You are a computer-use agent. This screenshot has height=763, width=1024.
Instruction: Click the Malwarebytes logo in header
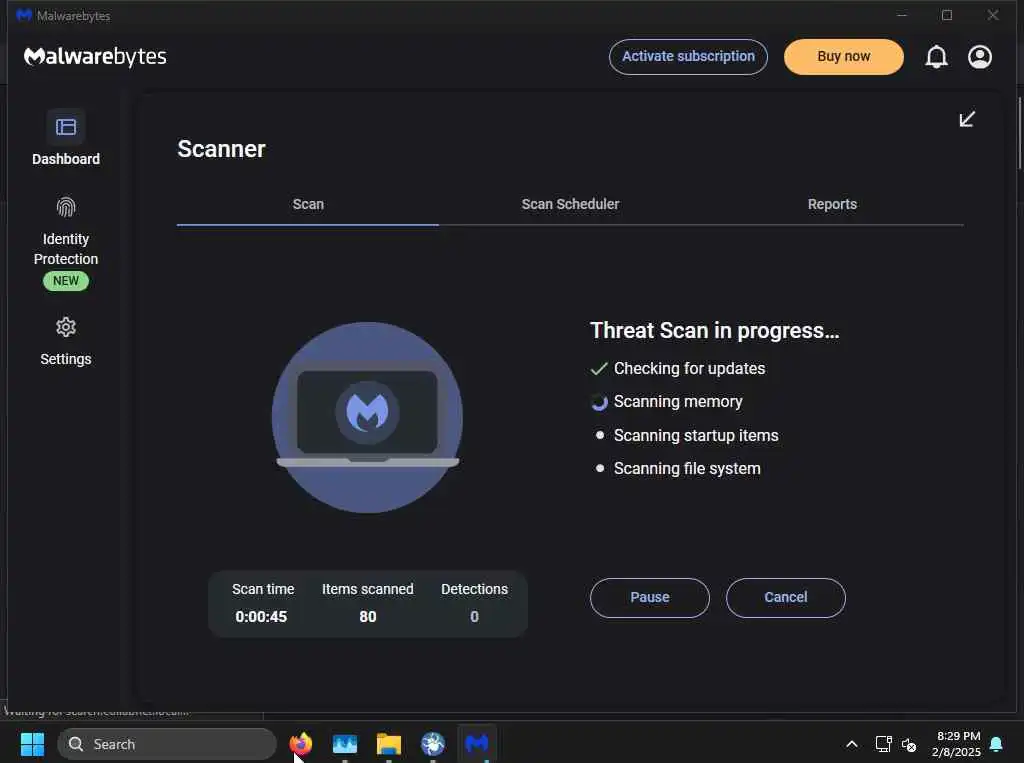pyautogui.click(x=95, y=57)
